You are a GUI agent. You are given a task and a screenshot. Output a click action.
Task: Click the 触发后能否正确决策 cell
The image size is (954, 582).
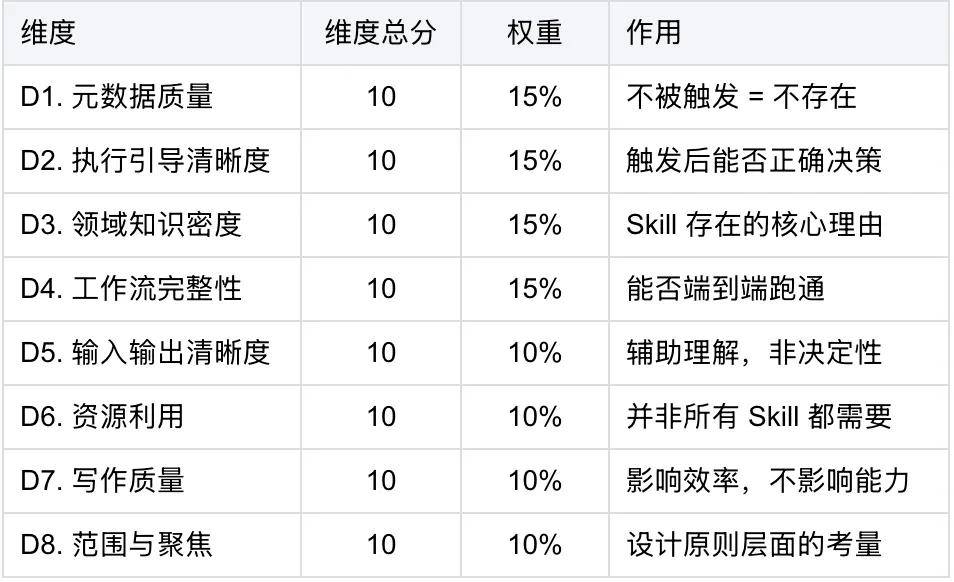779,161
